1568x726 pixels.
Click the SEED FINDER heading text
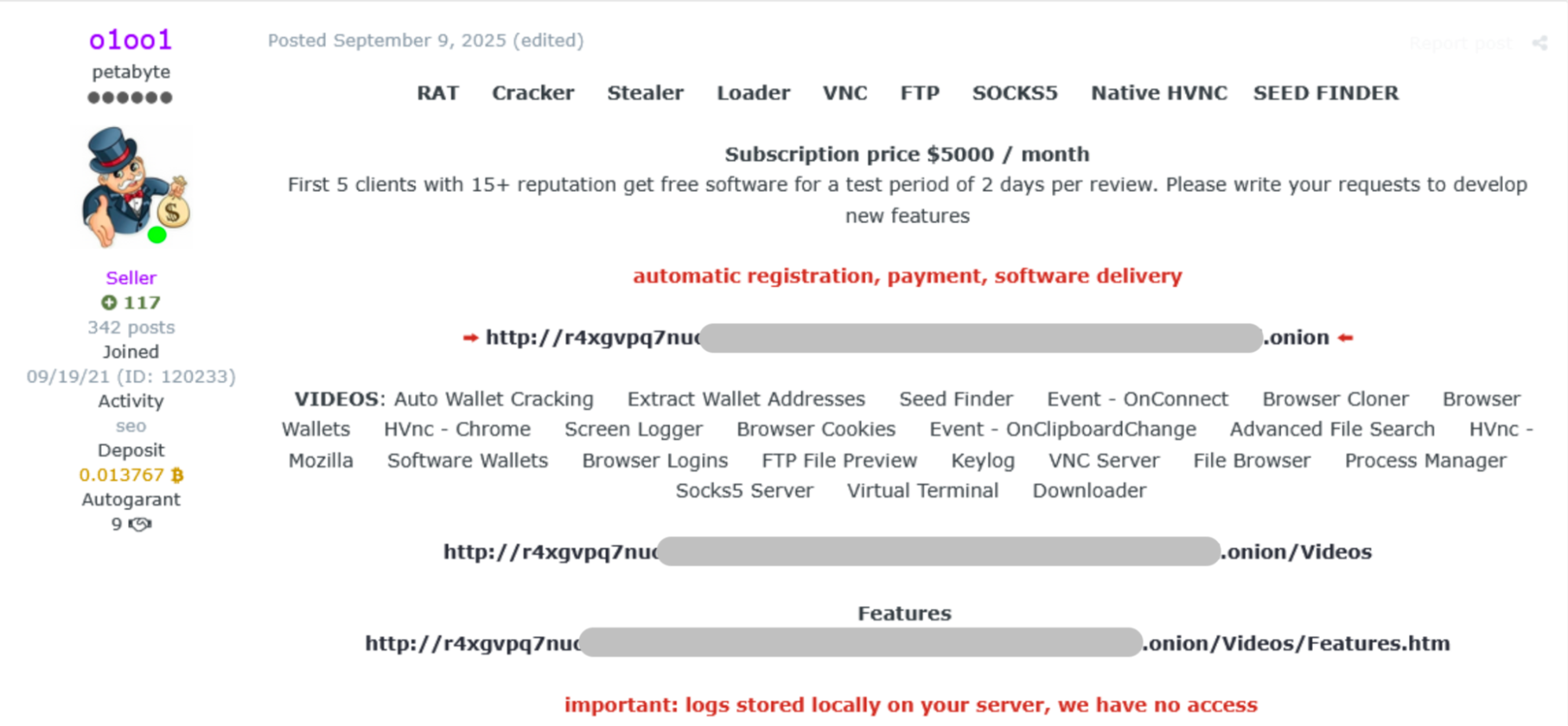1326,93
